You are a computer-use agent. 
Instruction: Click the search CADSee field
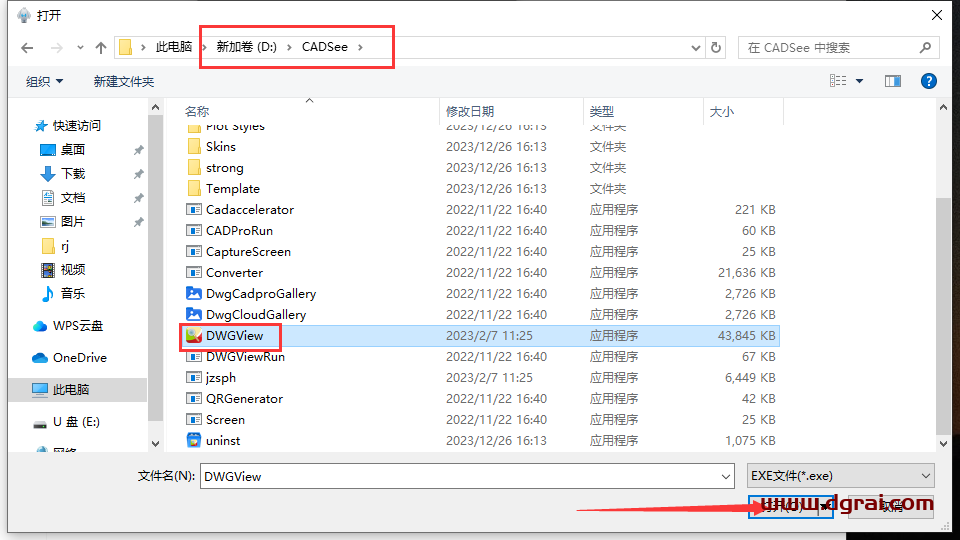pos(839,48)
